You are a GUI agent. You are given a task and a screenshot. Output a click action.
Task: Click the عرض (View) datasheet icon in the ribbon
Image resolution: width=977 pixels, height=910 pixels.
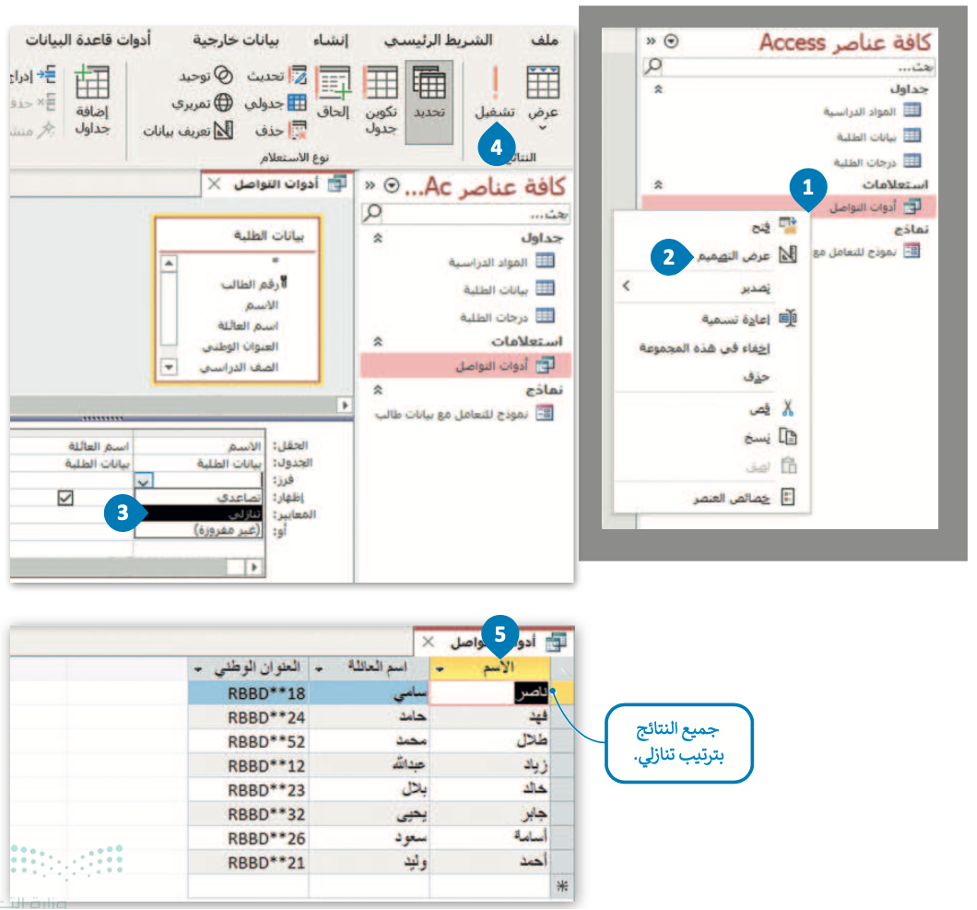pyautogui.click(x=543, y=83)
